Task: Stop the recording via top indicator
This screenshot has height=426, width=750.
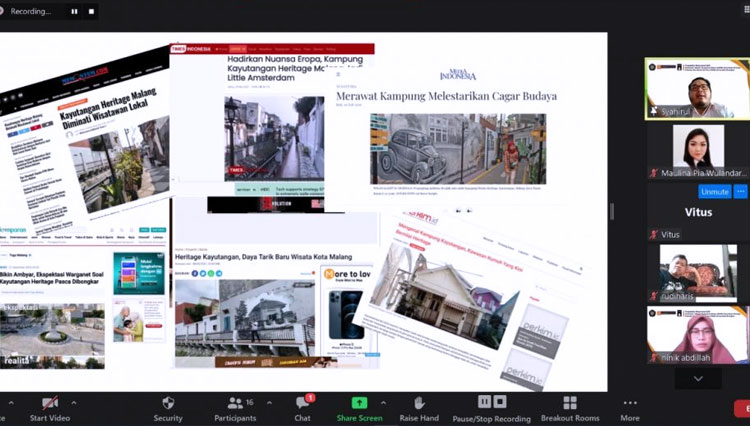Action: (91, 11)
